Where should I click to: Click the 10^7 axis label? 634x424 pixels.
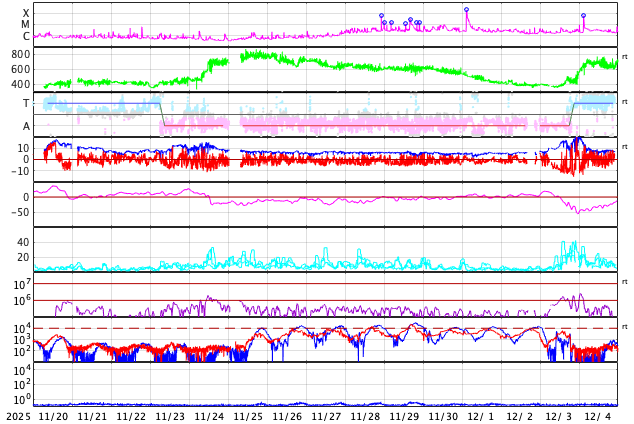click(21, 285)
